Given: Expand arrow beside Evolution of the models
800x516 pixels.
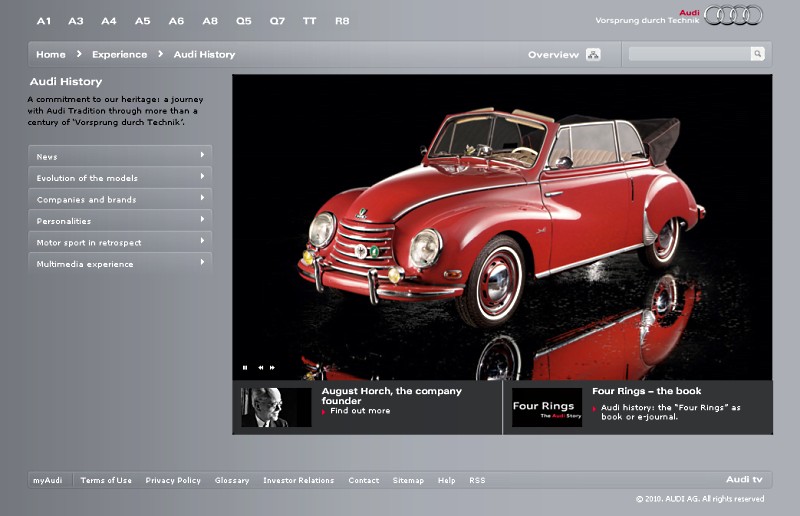Looking at the screenshot, I should (203, 176).
